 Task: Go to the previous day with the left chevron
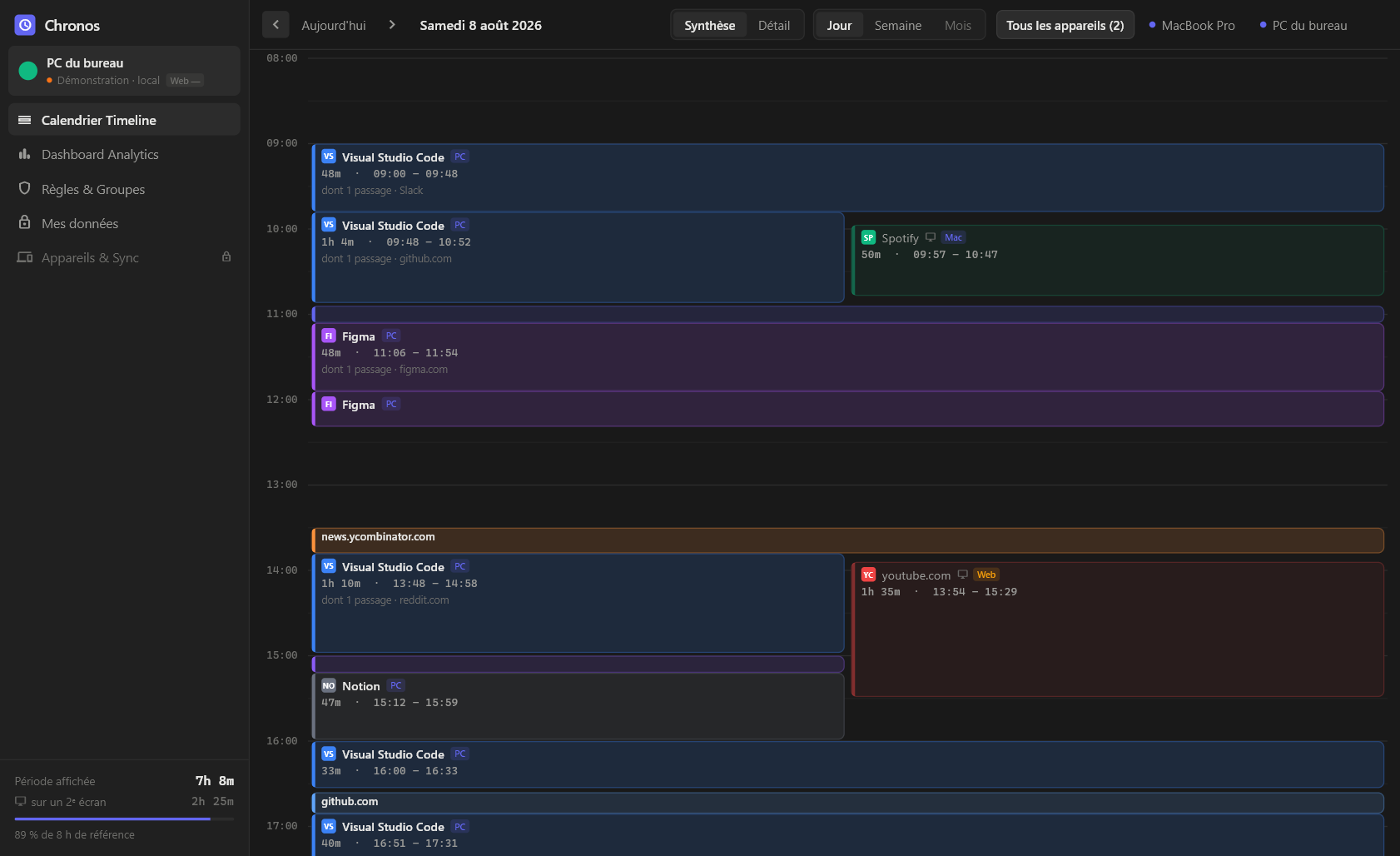276,25
